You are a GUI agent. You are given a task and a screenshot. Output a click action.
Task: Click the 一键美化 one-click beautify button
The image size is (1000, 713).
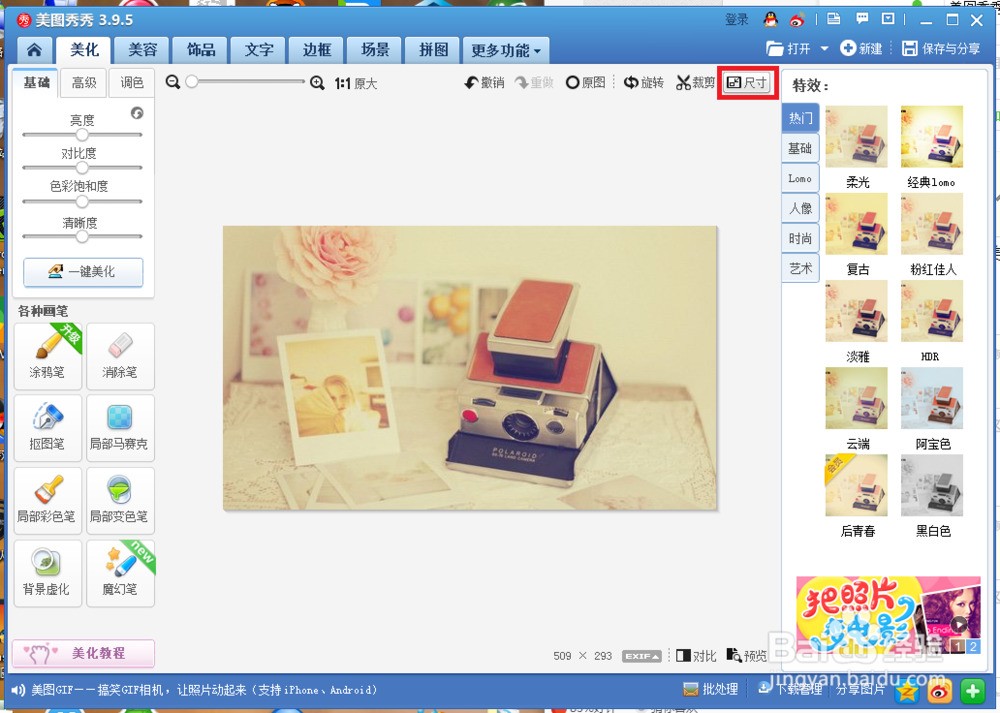[83, 272]
